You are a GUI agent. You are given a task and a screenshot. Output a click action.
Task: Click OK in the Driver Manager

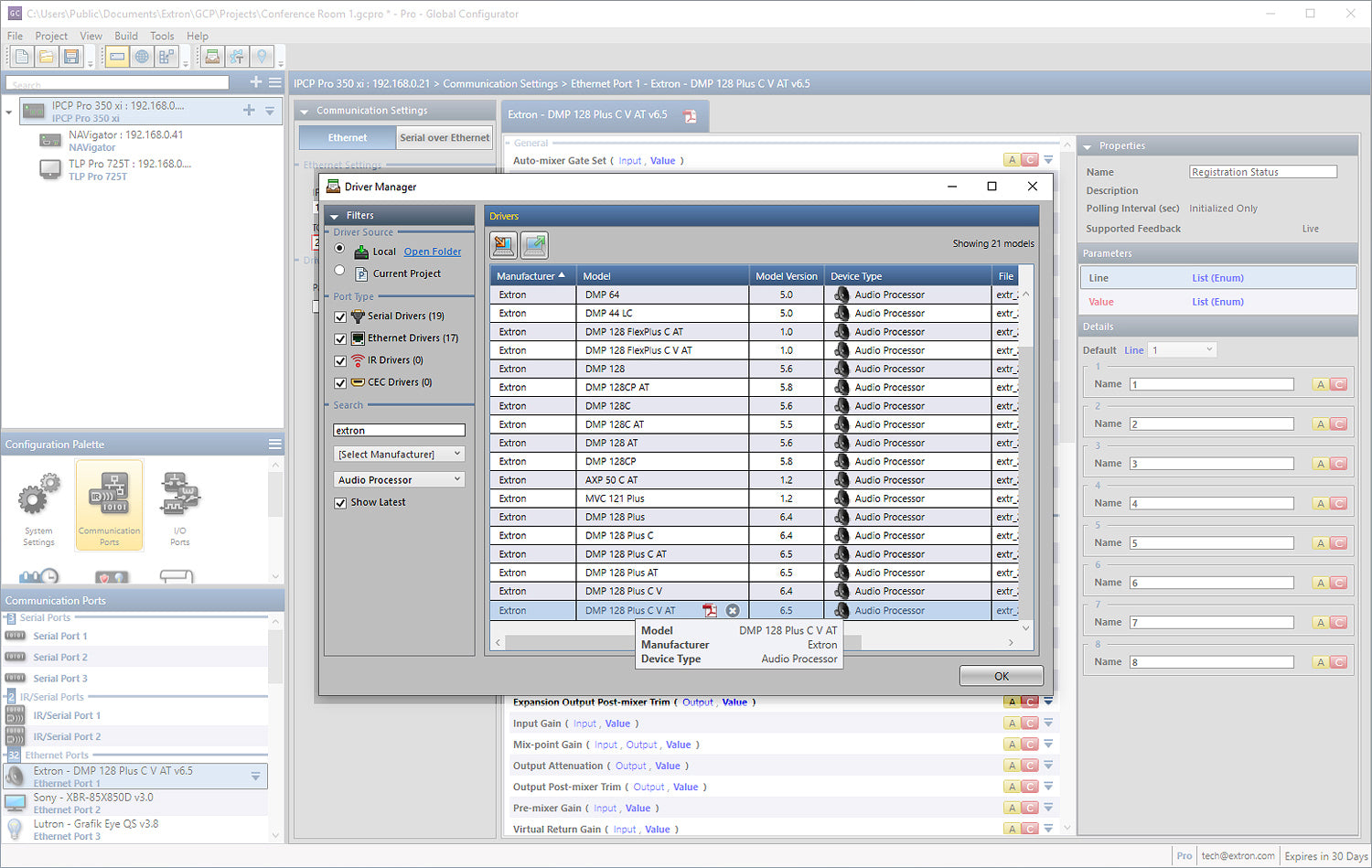pyautogui.click(x=1001, y=676)
